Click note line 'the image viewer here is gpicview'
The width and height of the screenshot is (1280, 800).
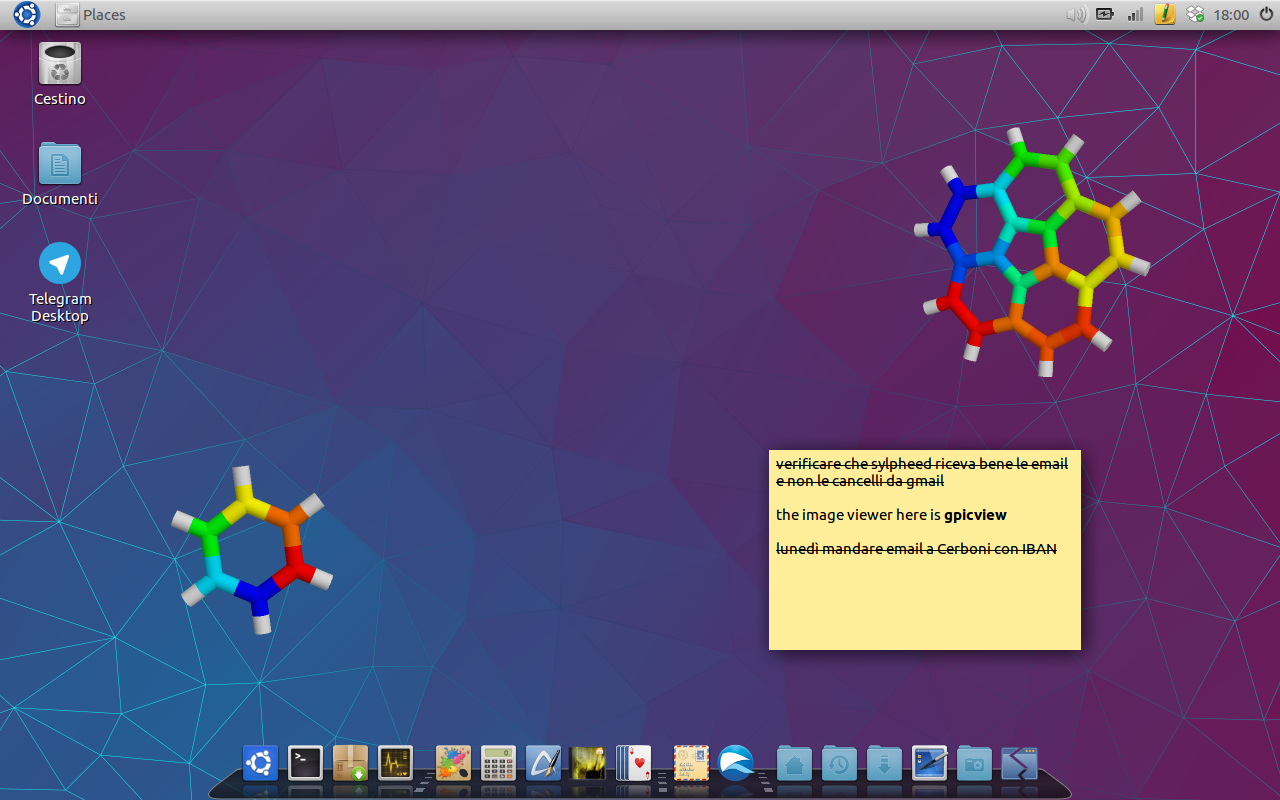pyautogui.click(x=891, y=515)
